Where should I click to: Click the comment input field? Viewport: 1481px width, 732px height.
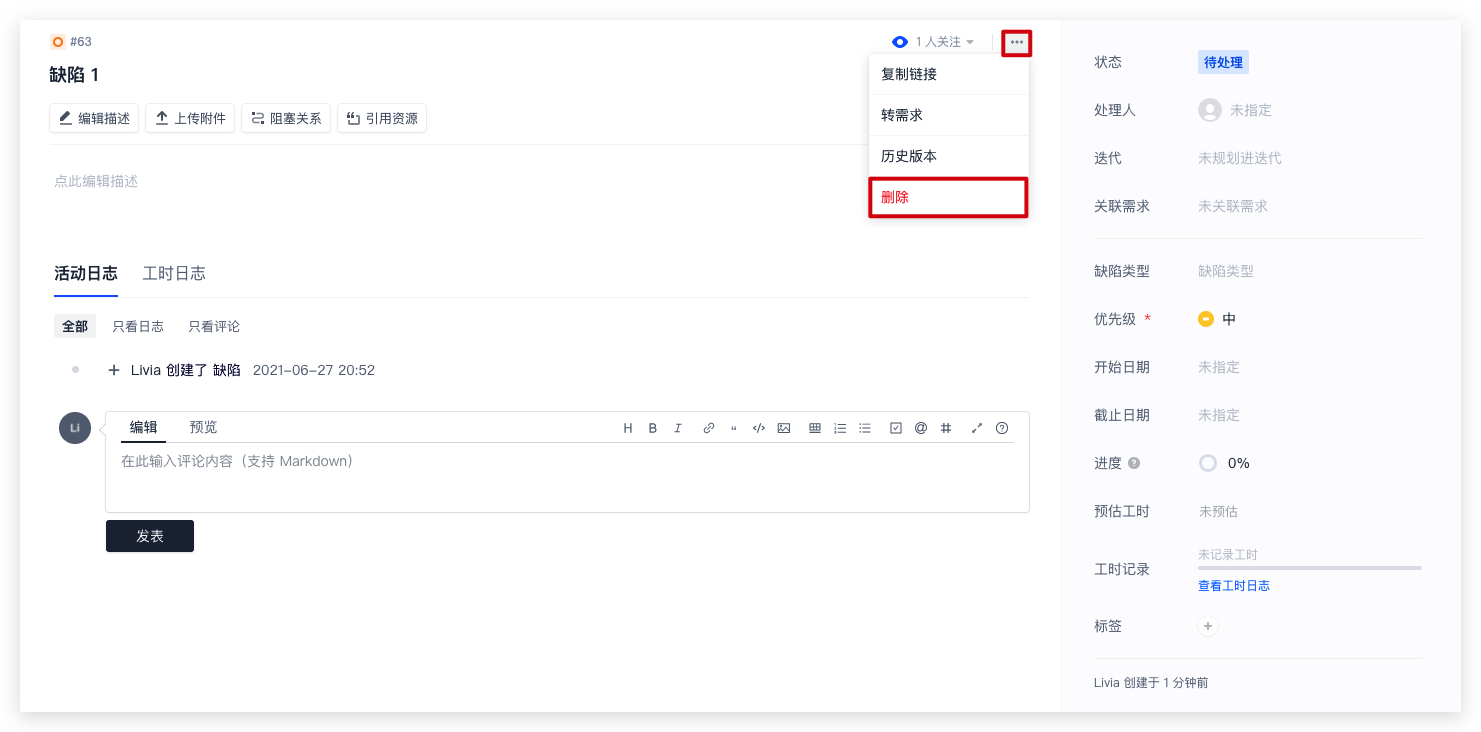(567, 477)
